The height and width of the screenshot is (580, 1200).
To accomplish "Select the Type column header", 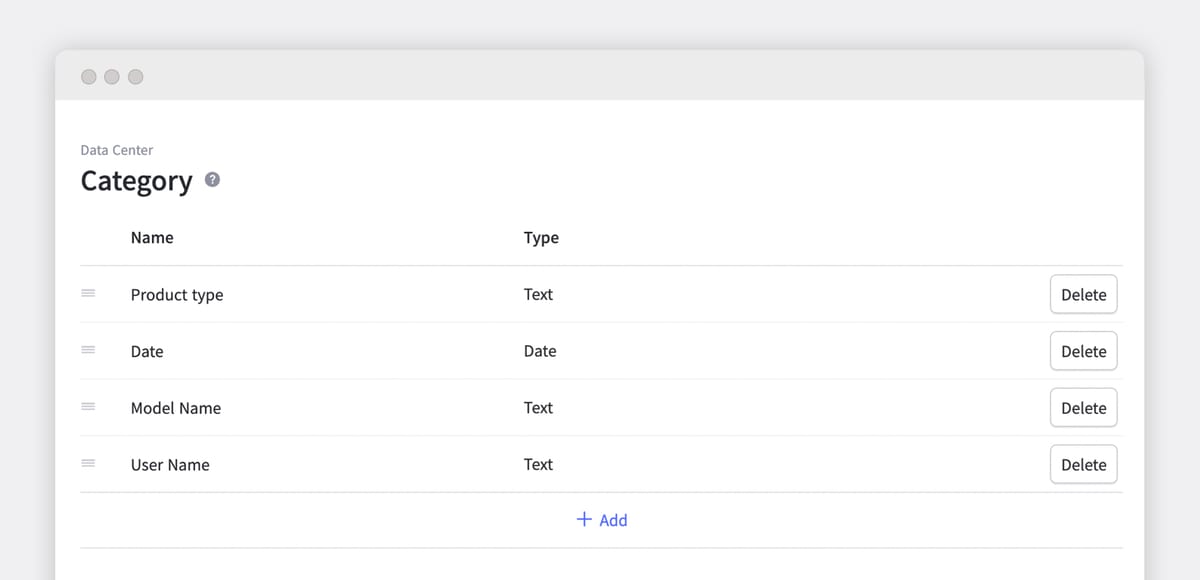I will click(x=541, y=237).
